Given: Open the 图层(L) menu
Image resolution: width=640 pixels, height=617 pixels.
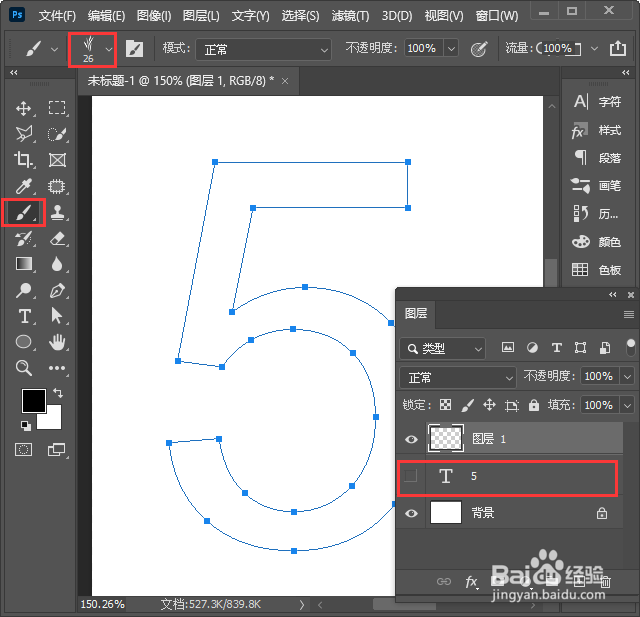Looking at the screenshot, I should pos(201,16).
